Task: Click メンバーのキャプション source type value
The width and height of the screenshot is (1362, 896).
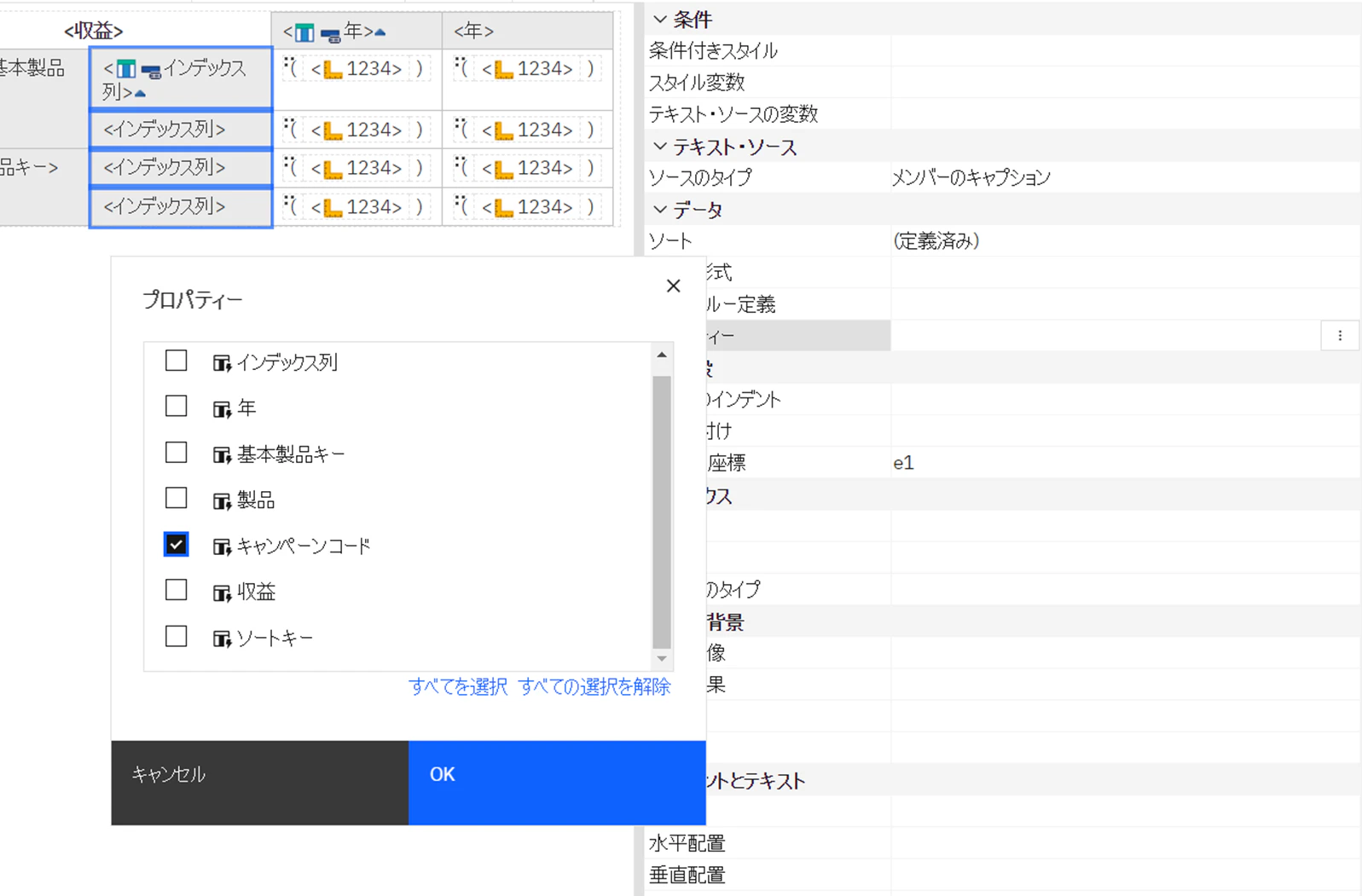Action: [x=971, y=177]
